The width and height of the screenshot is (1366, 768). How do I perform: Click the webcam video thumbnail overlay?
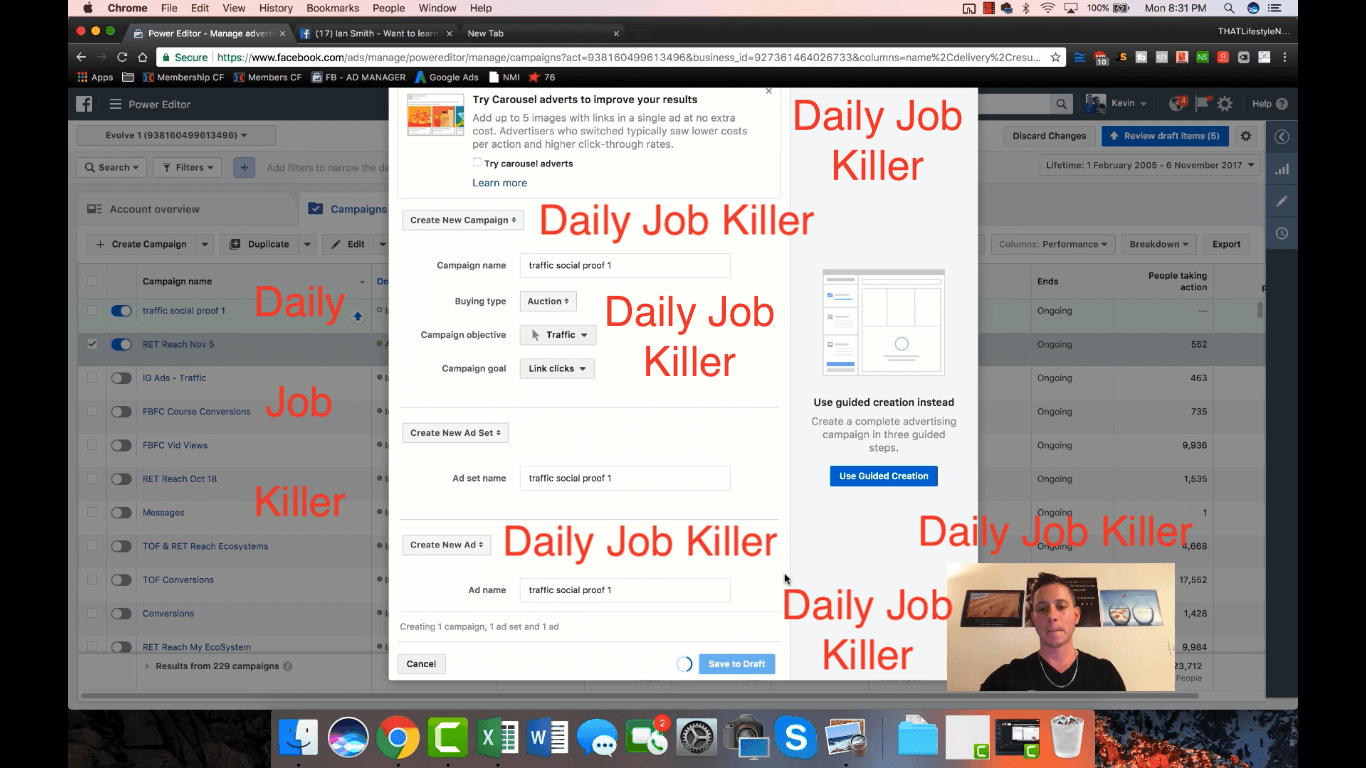[x=1061, y=627]
